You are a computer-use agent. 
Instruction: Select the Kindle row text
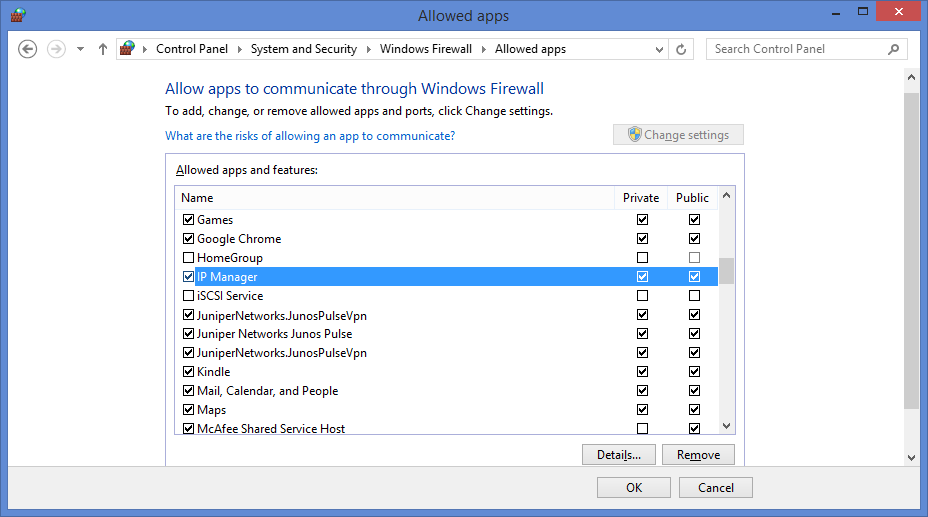213,372
